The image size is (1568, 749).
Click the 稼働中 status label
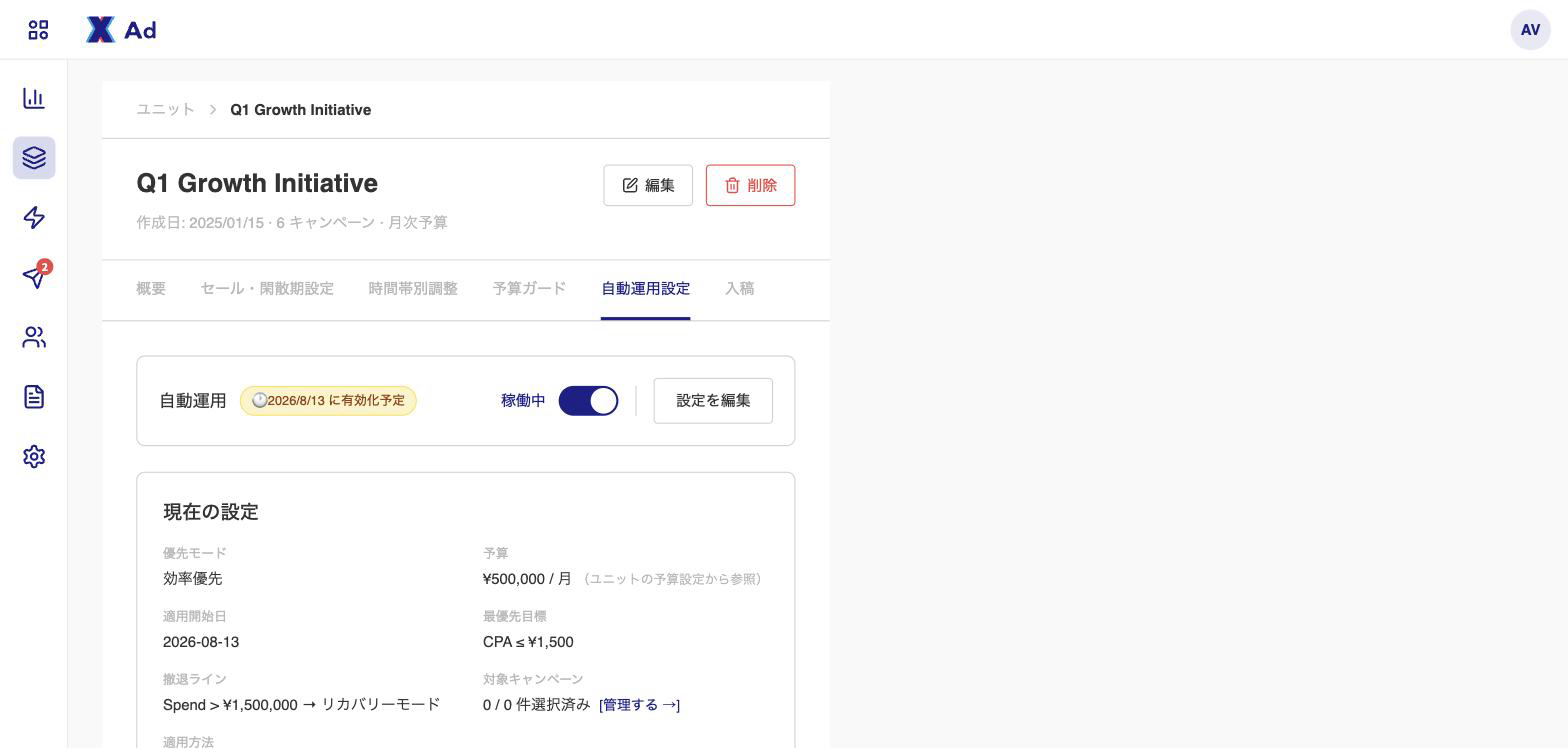click(x=523, y=401)
